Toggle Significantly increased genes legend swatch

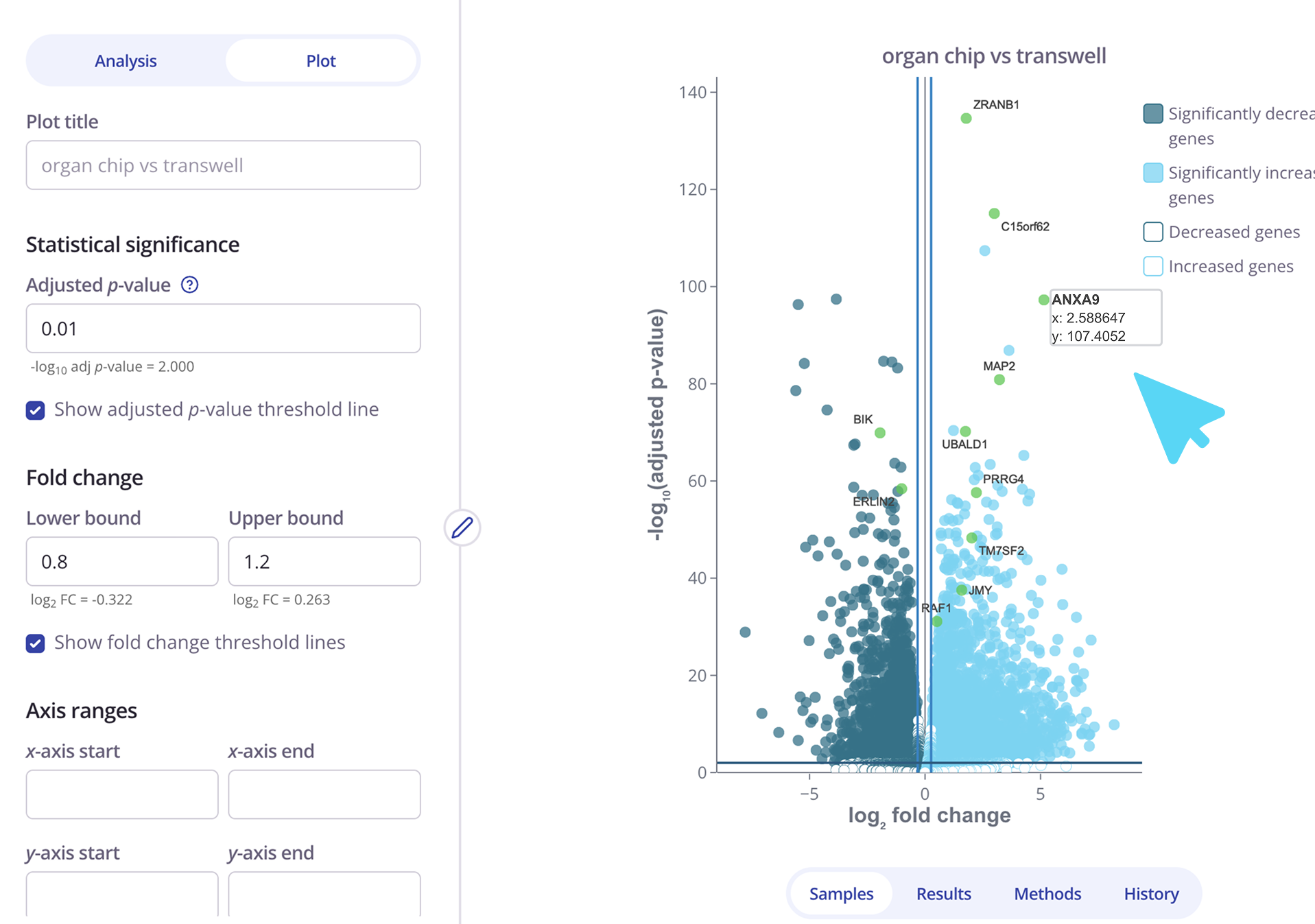tap(1153, 173)
